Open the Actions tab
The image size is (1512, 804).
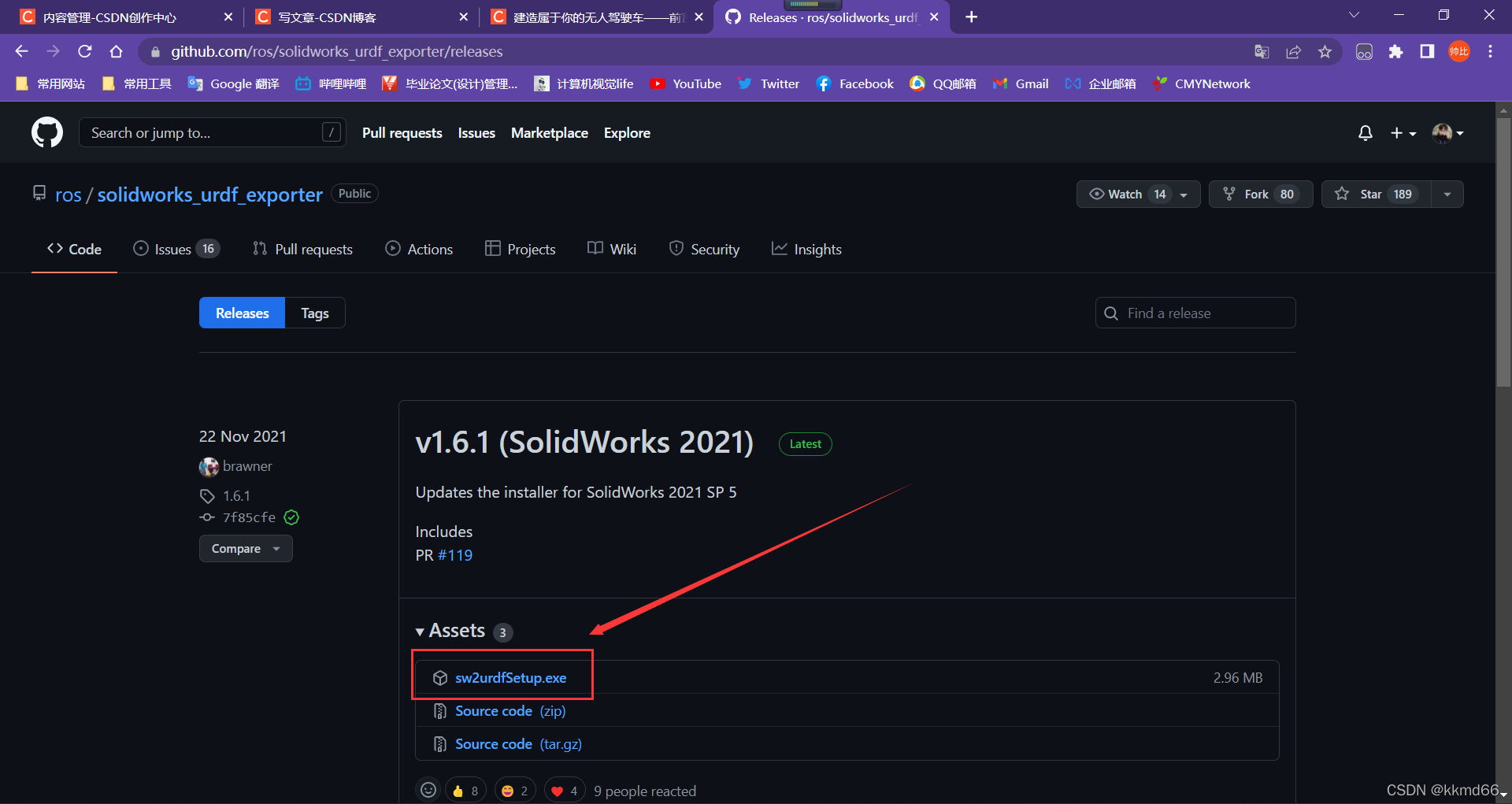pos(419,249)
